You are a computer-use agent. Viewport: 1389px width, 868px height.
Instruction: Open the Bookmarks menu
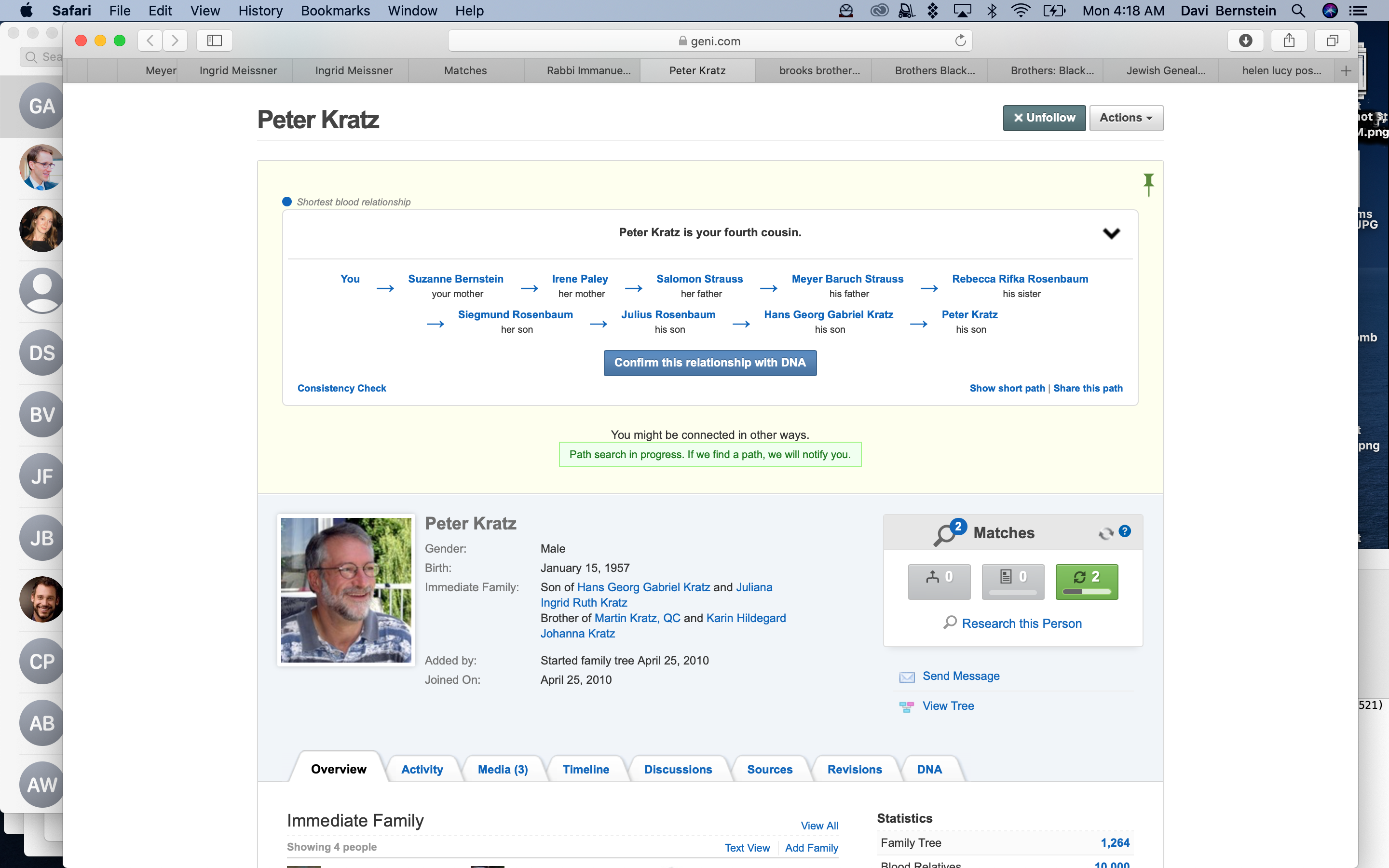point(335,10)
